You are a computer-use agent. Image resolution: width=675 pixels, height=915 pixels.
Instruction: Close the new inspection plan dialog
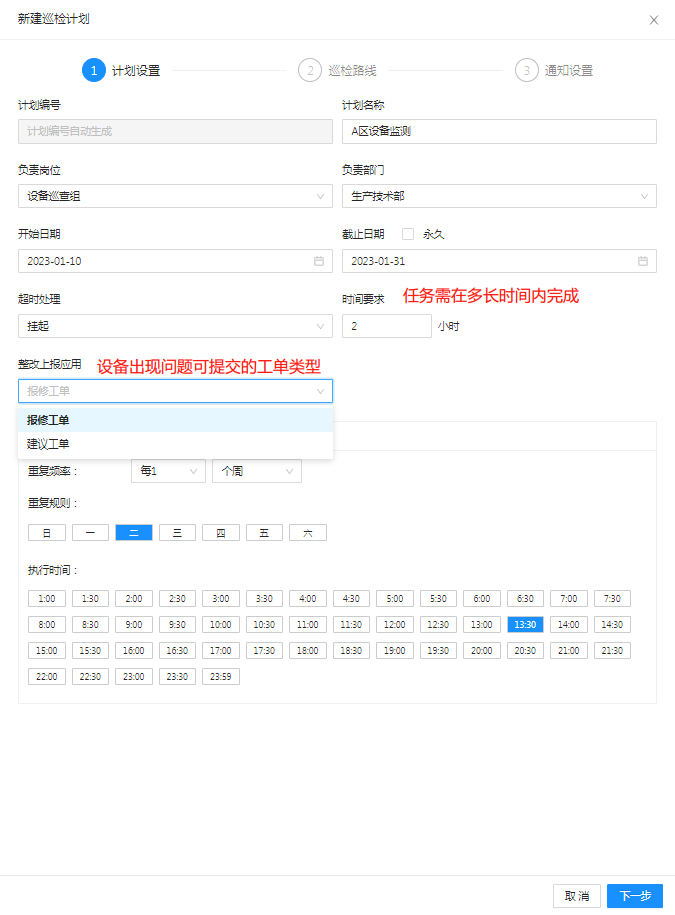pos(654,20)
